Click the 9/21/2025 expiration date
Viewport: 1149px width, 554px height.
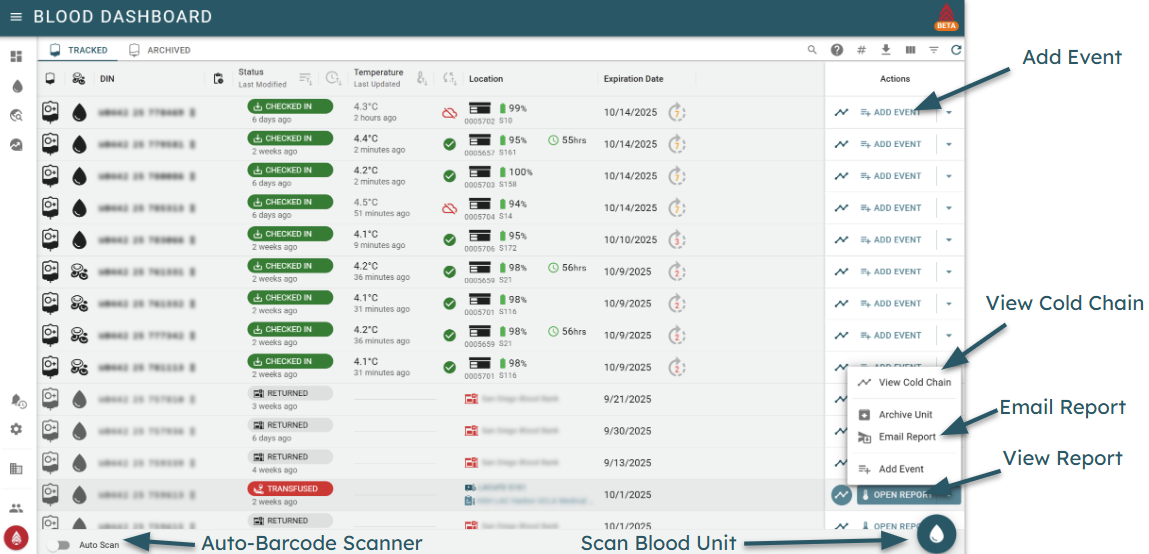coord(627,399)
